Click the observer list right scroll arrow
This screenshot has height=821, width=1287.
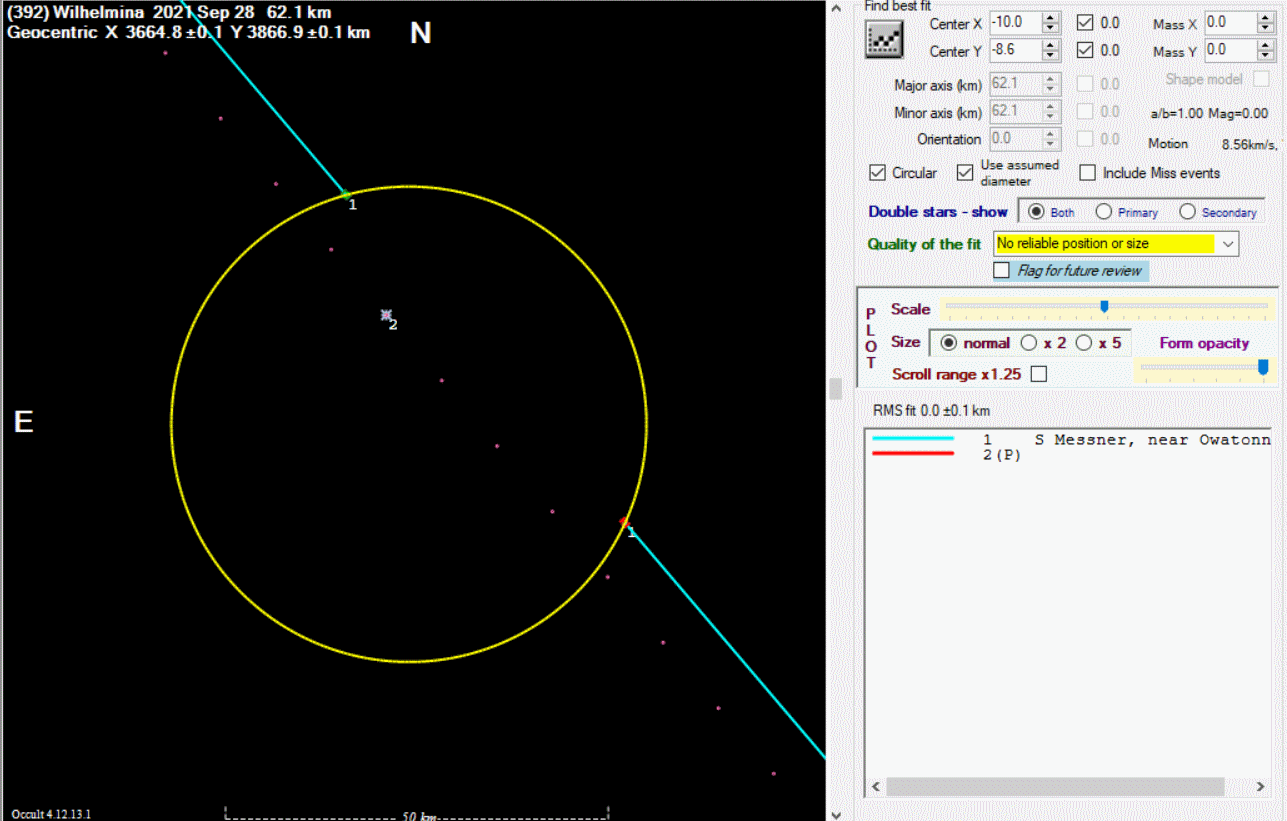[1261, 787]
